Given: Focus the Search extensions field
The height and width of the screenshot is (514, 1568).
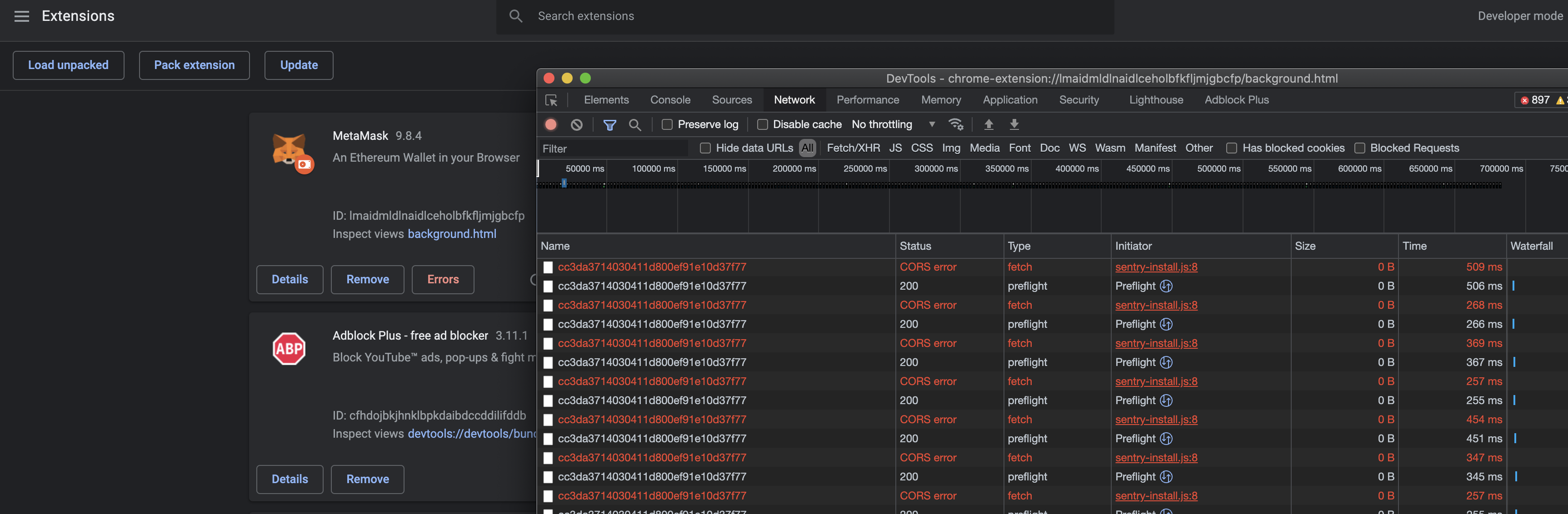Looking at the screenshot, I should 805,16.
